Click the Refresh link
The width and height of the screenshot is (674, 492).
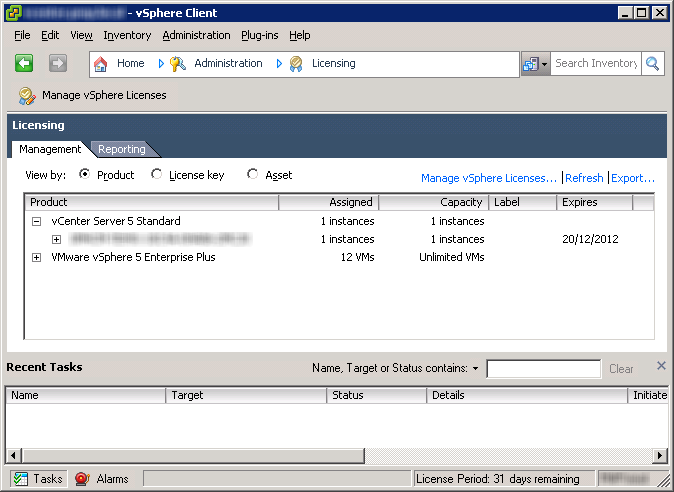click(584, 178)
